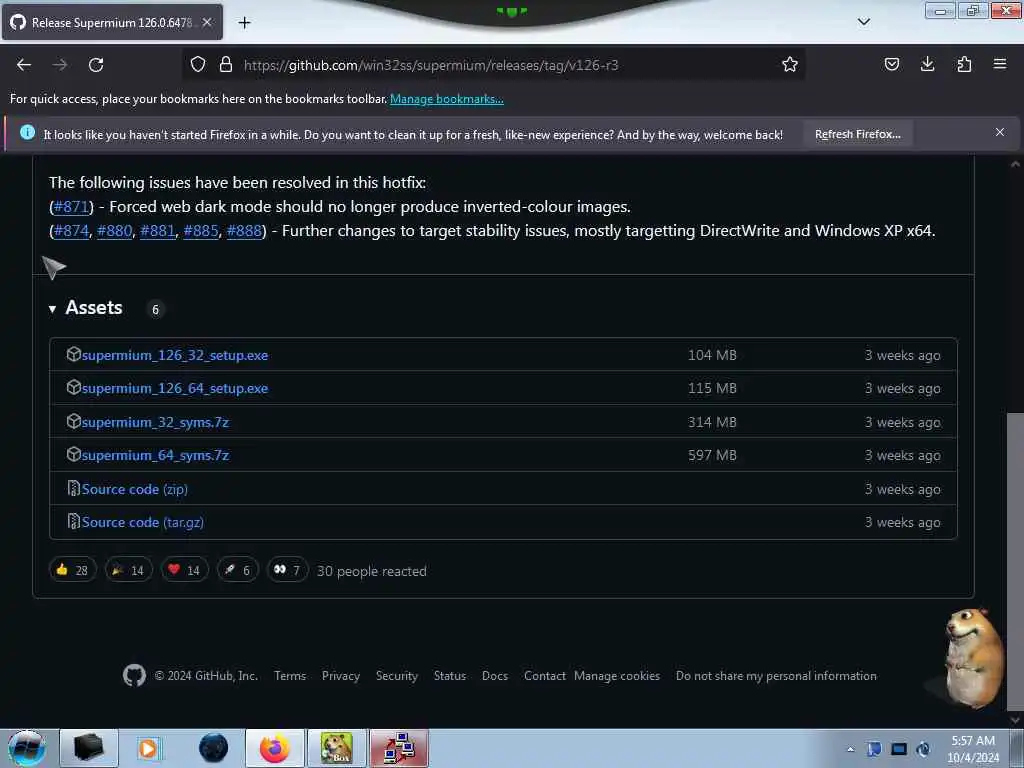Viewport: 1024px width, 768px height.
Task: Open the Manage bookmarks link
Action: [447, 99]
